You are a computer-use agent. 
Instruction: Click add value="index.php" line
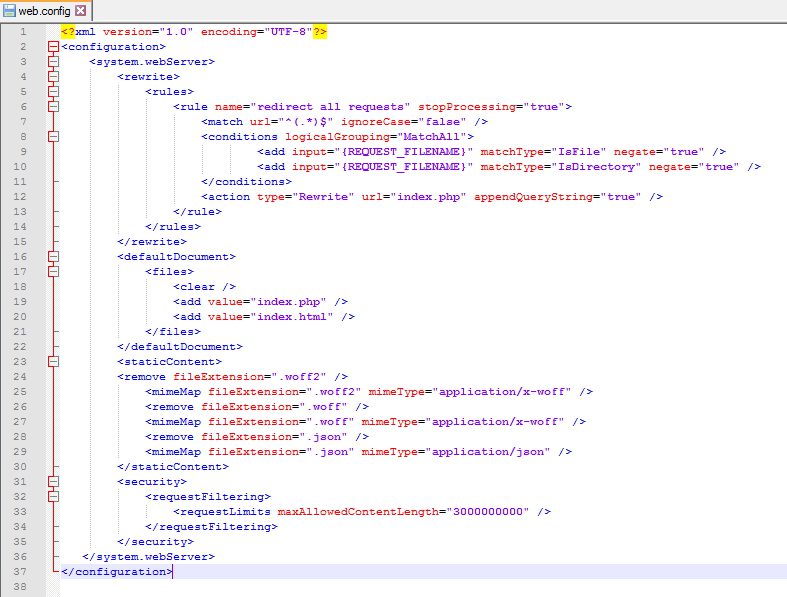click(260, 302)
